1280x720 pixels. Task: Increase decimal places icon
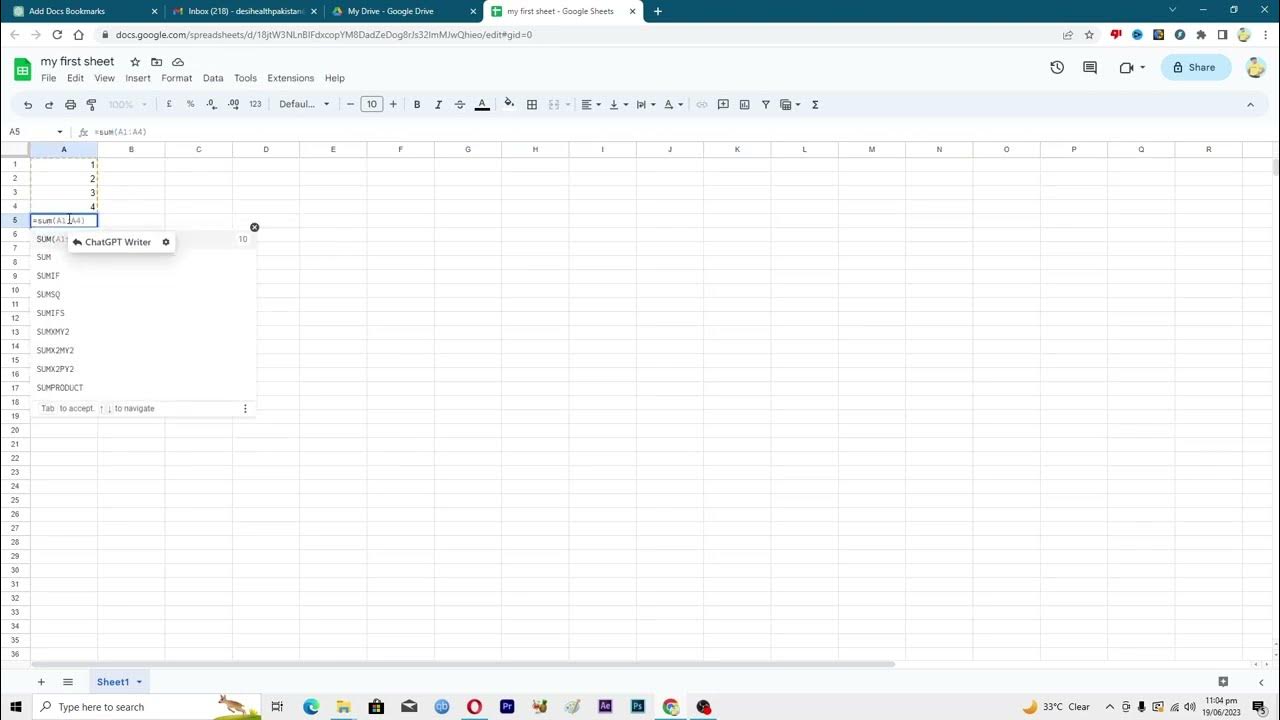pos(233,104)
